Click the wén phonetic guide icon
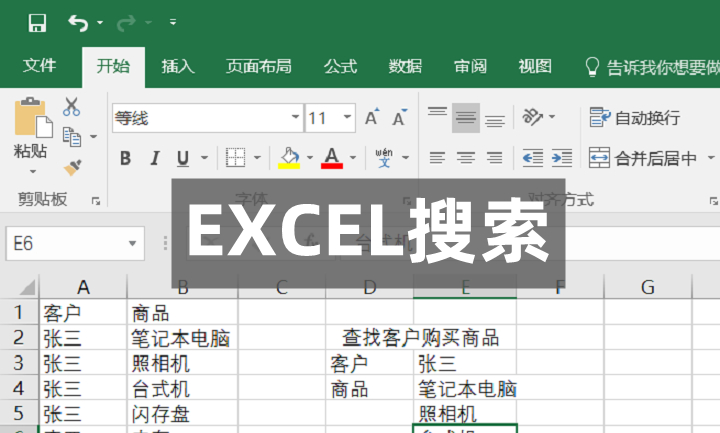The image size is (720, 433). click(384, 157)
